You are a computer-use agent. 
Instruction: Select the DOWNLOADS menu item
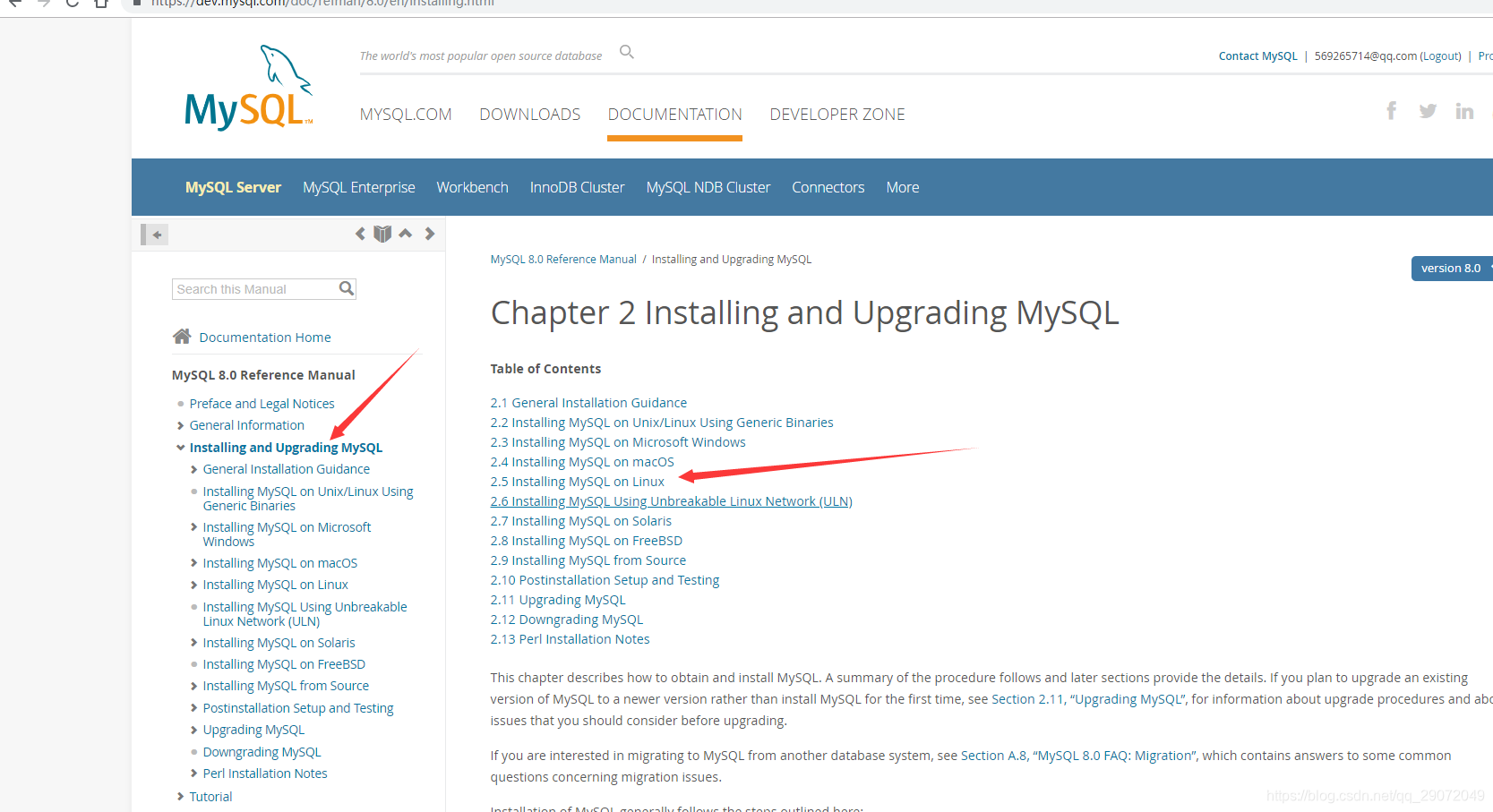tap(529, 114)
